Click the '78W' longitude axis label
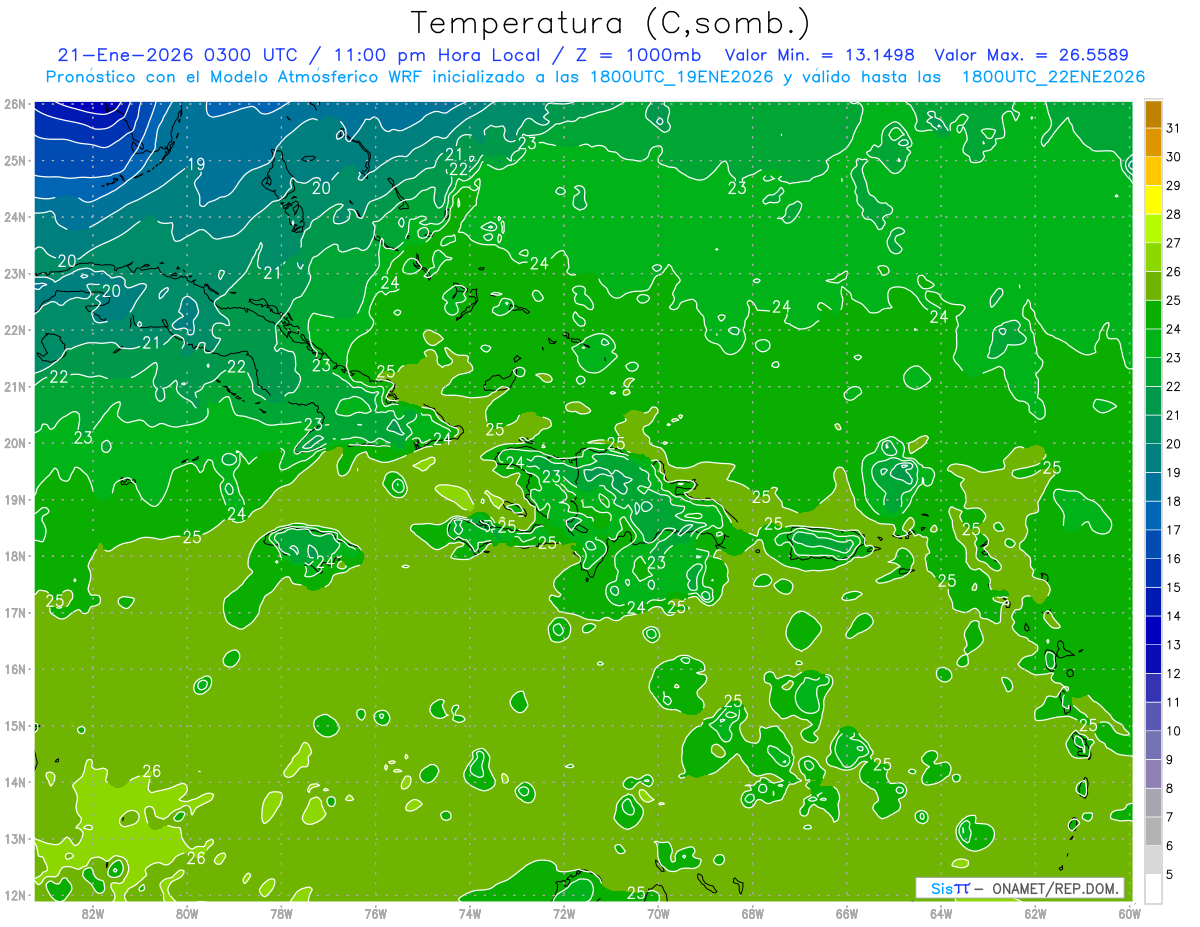The height and width of the screenshot is (927, 1200). pyautogui.click(x=281, y=912)
